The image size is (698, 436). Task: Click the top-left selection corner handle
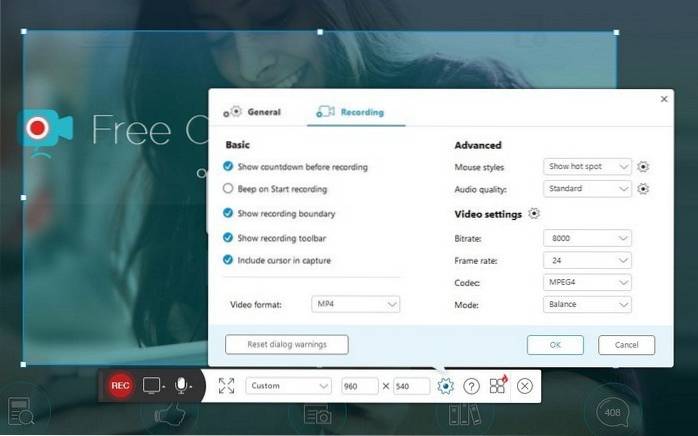tap(24, 32)
